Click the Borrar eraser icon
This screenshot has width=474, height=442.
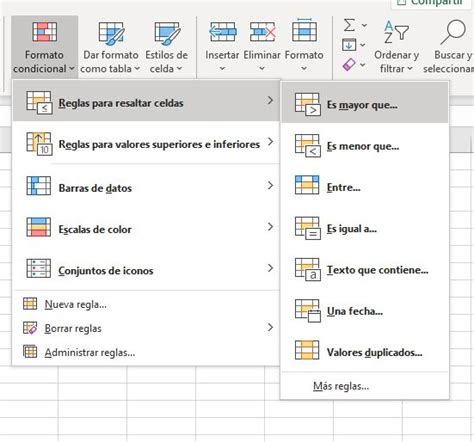349,65
